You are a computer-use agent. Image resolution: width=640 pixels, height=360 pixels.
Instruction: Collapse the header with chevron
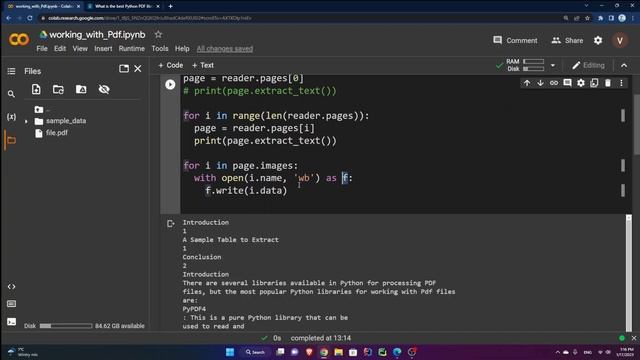(624, 65)
